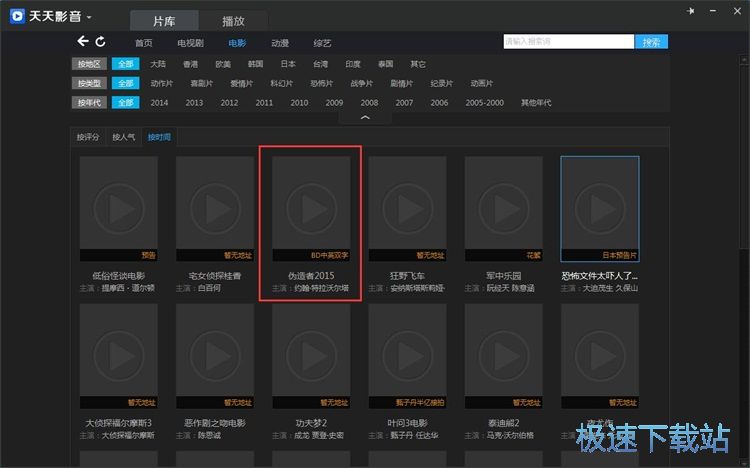
Task: Open the 低俗怪谈电影 movie poster
Action: coord(119,208)
